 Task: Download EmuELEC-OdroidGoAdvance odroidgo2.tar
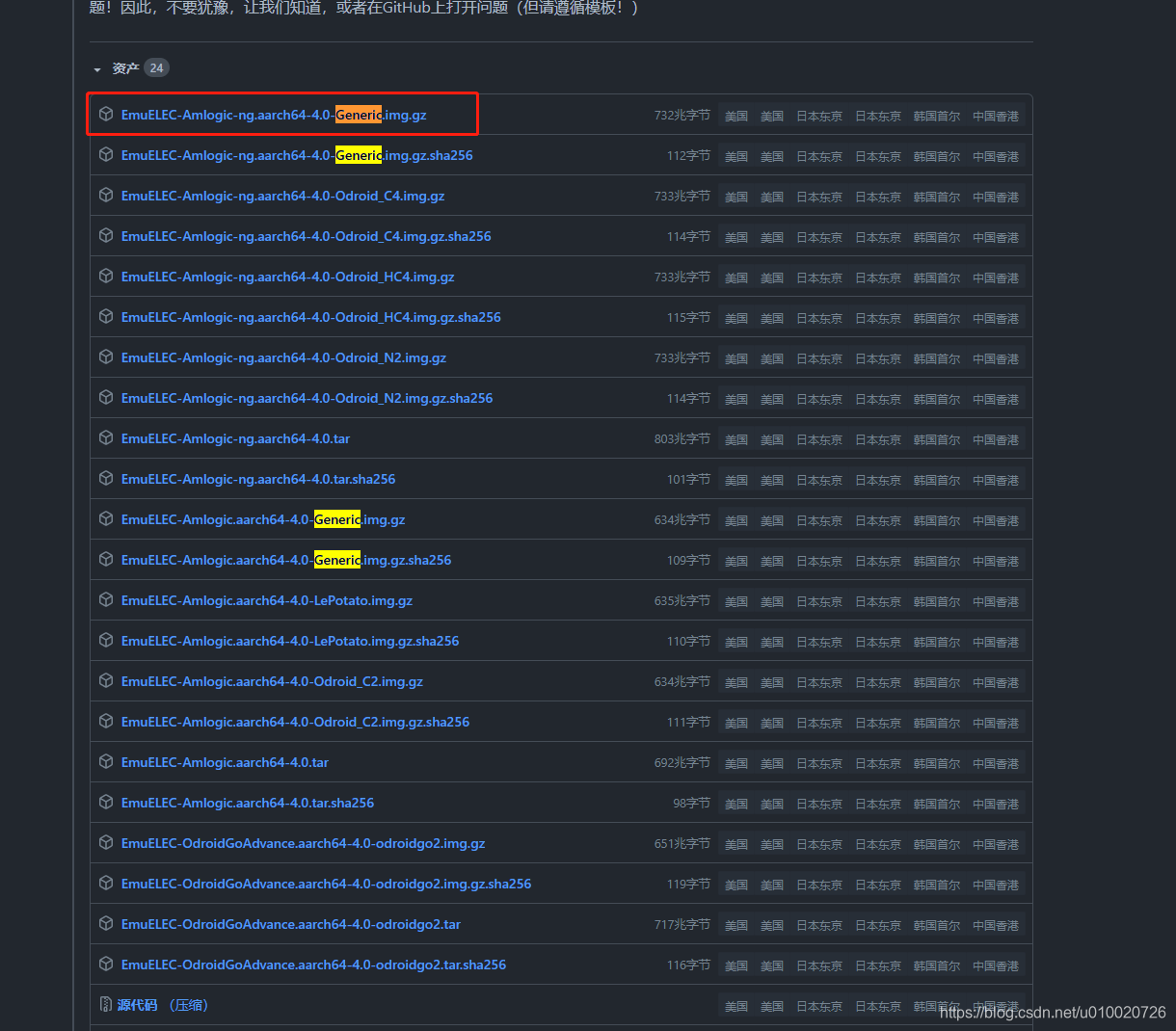(x=291, y=924)
